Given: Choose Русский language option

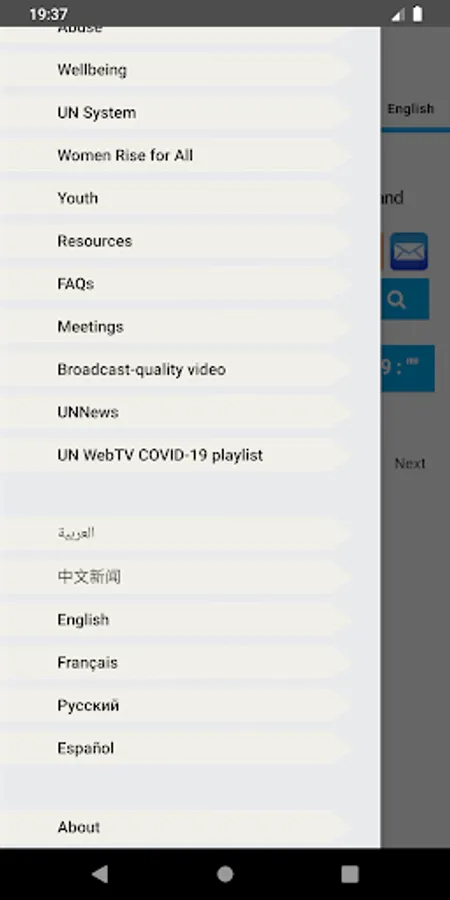Looking at the screenshot, I should (x=175, y=705).
